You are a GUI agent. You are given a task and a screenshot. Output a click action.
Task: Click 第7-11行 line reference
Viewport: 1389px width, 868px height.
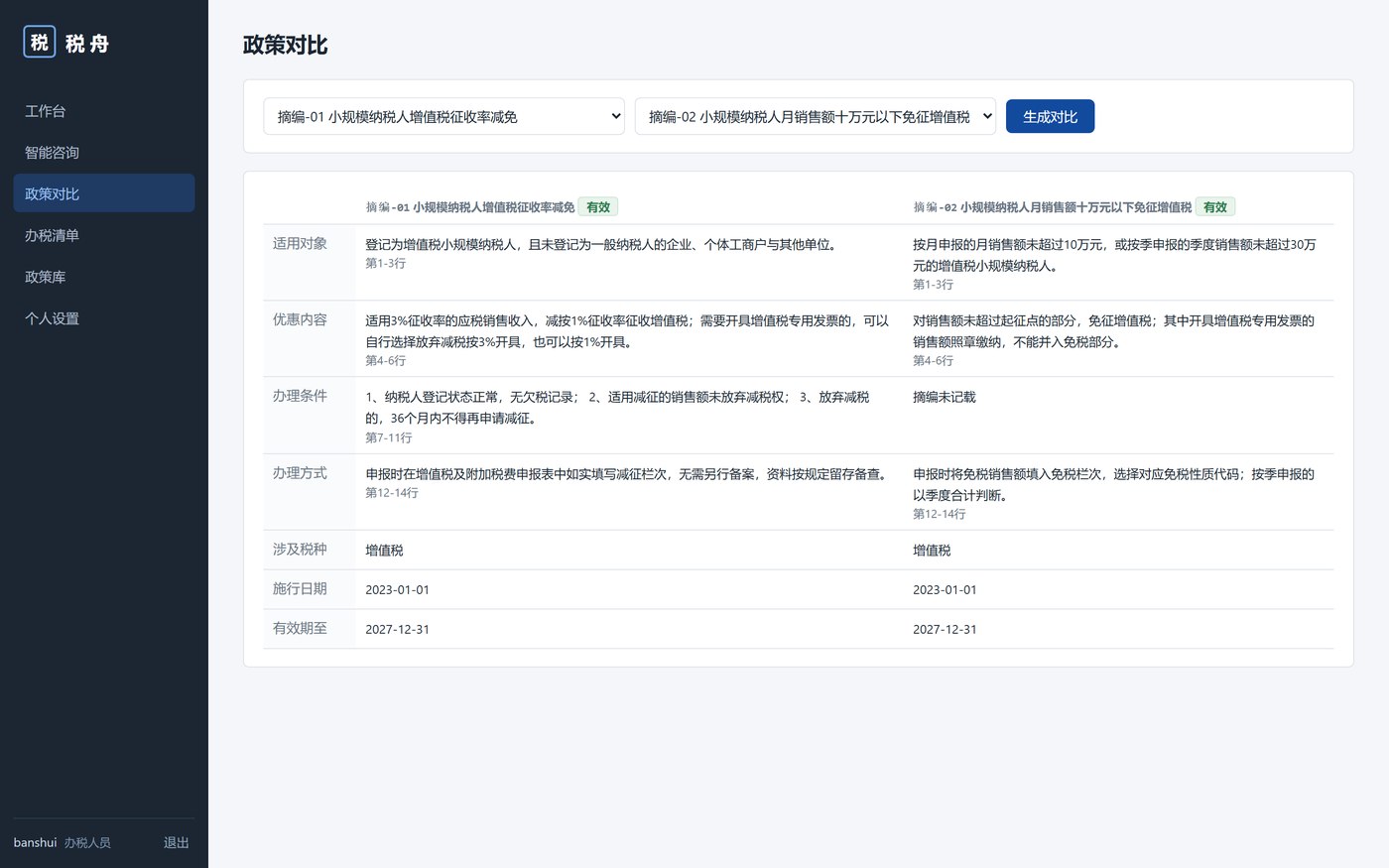(389, 437)
